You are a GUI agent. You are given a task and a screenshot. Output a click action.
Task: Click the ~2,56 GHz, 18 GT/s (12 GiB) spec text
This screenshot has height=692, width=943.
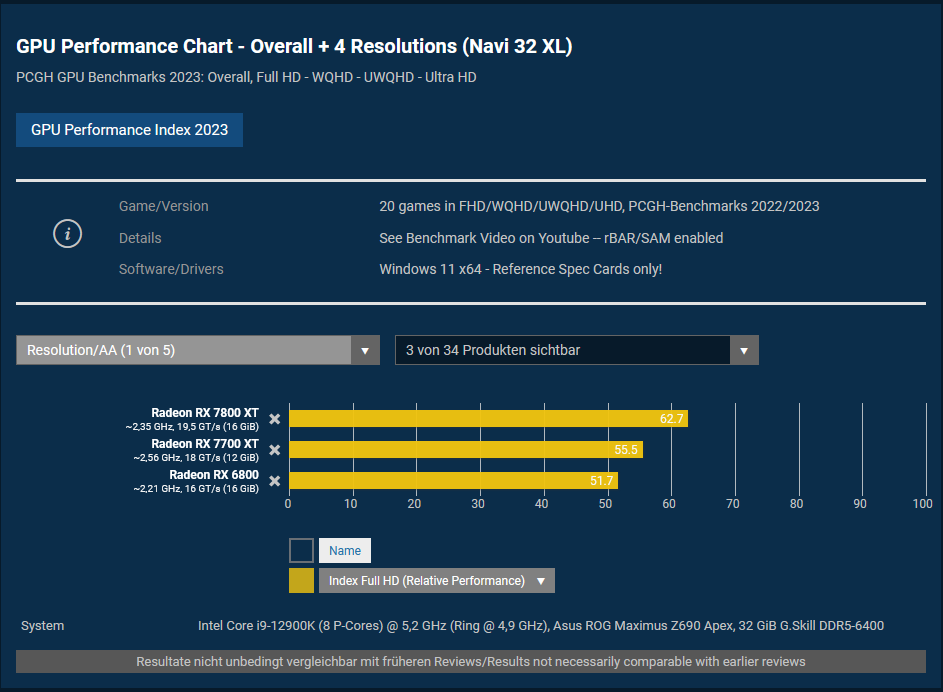pyautogui.click(x=196, y=458)
